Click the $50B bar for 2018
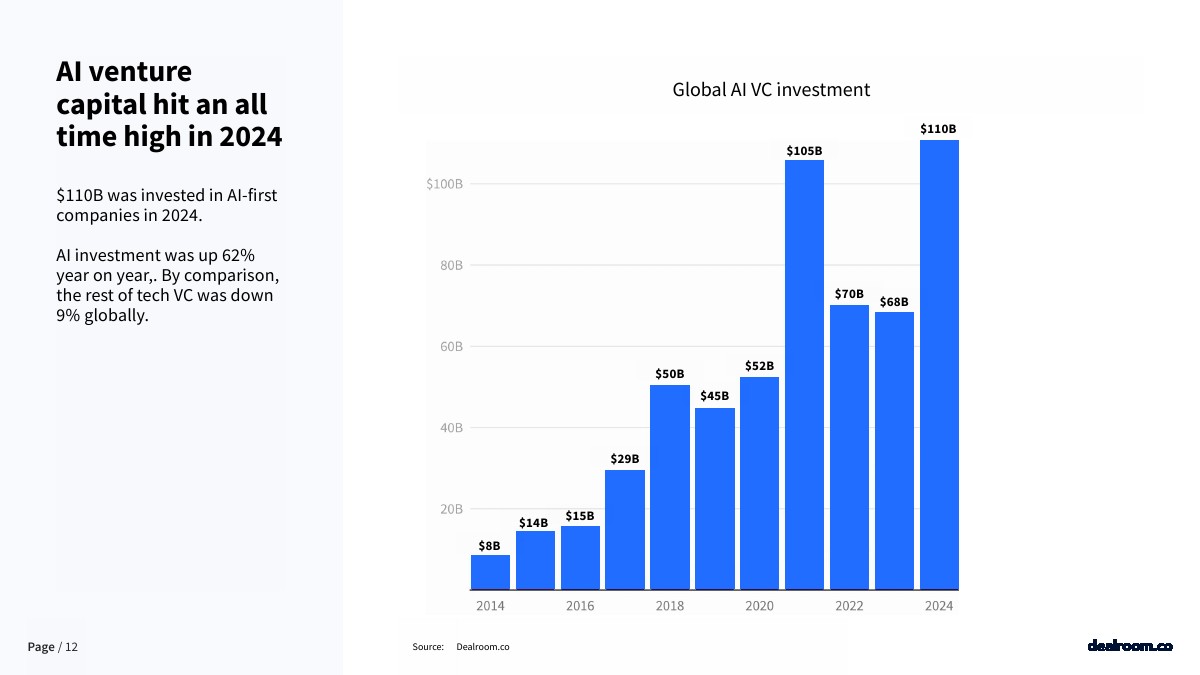Screen dimensions: 1200x675 coord(669,486)
